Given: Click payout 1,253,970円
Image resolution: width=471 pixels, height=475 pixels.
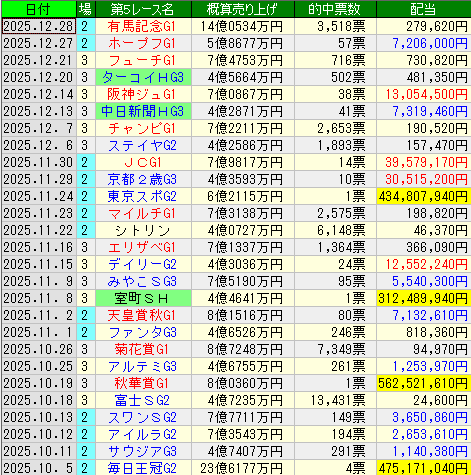Looking at the screenshot, I should click(x=430, y=366).
